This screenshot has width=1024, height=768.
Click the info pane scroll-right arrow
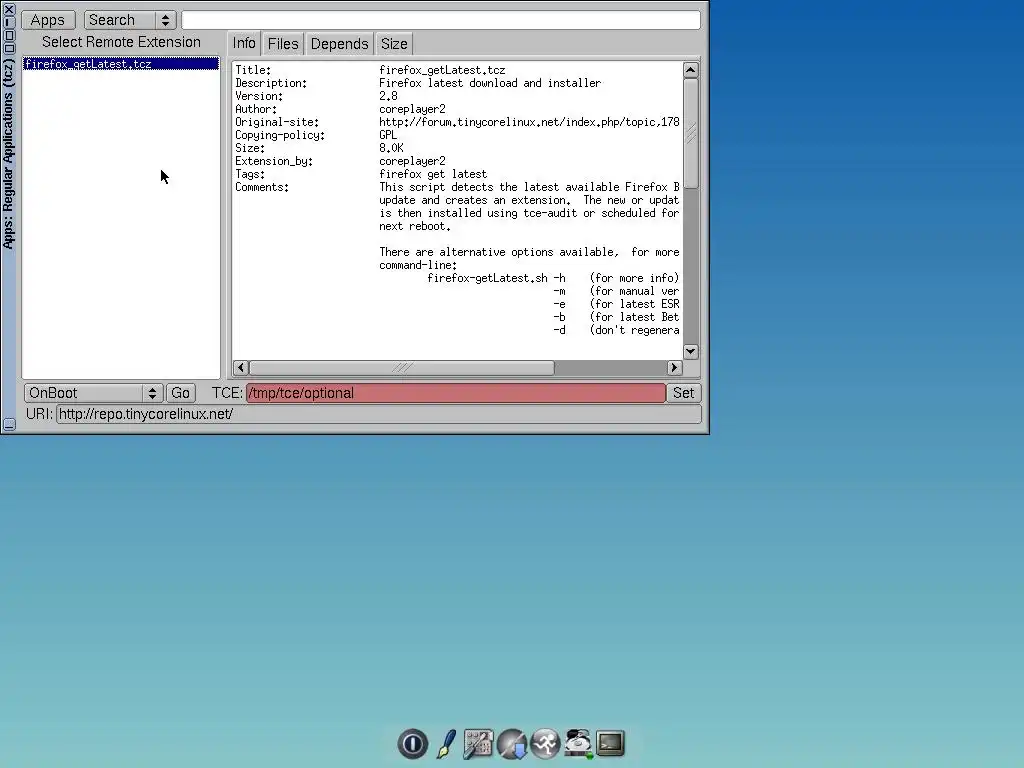675,368
